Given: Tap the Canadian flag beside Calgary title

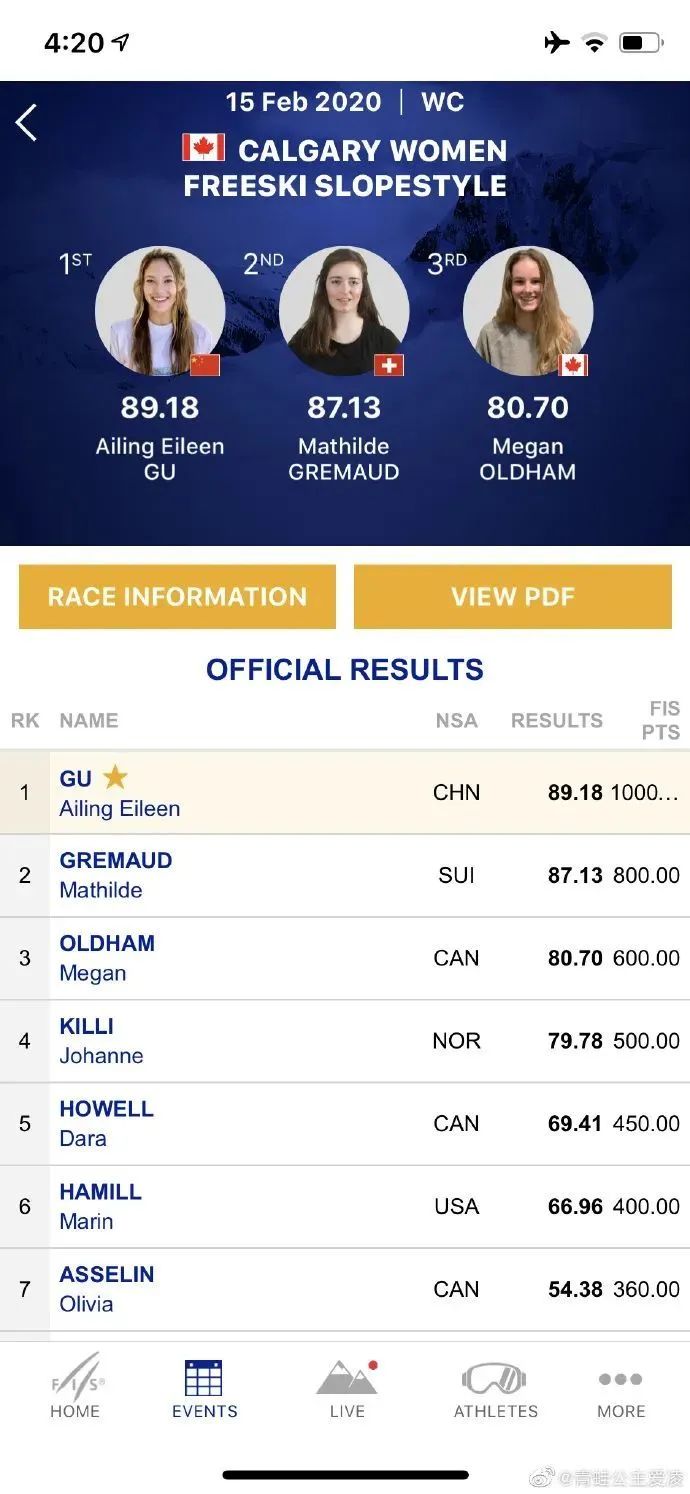Looking at the screenshot, I should 203,148.
